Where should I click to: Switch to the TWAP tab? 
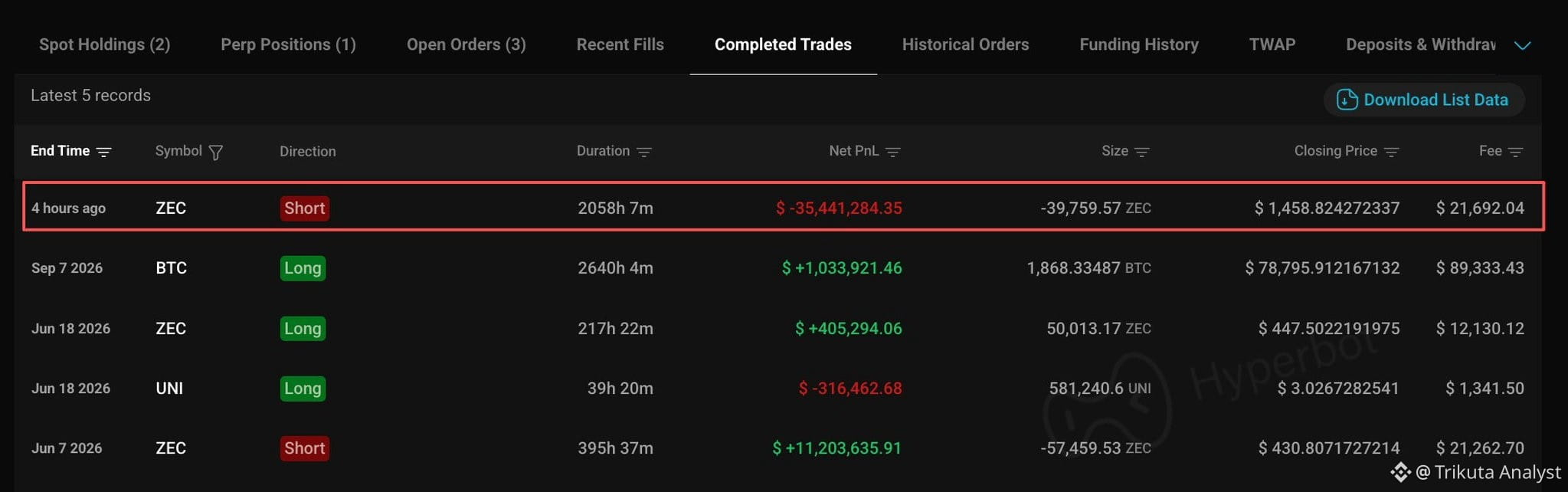(1272, 44)
